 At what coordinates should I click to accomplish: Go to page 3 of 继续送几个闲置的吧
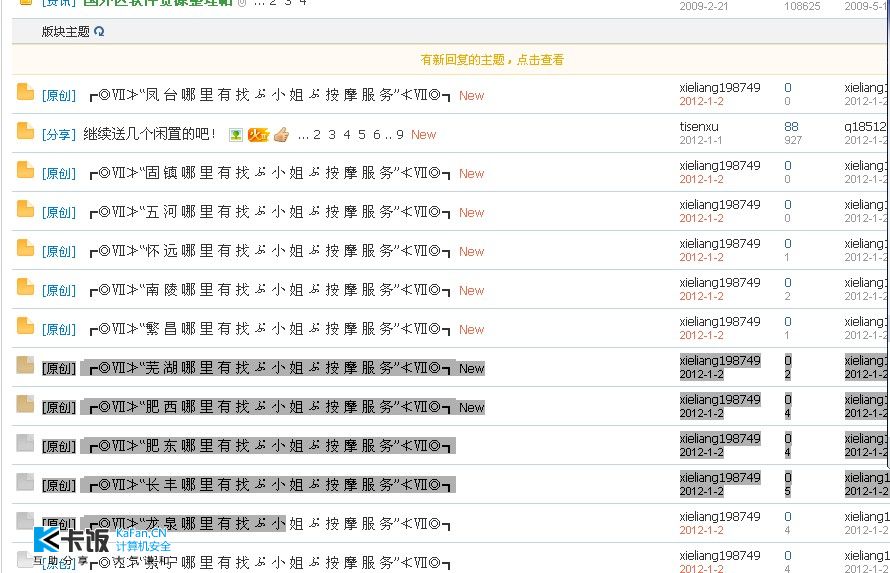tap(332, 135)
